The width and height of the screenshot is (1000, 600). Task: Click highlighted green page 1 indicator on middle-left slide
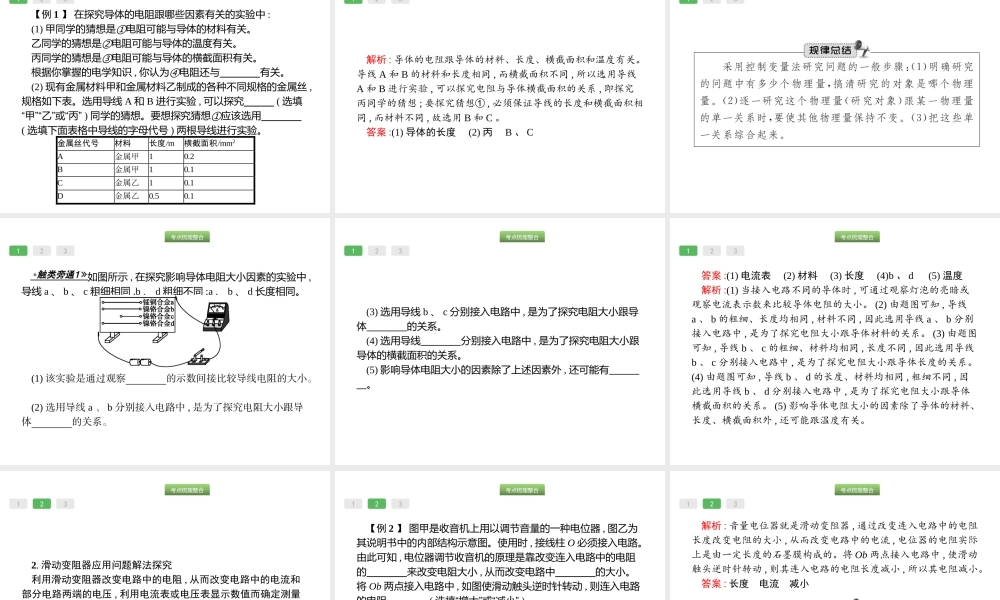coord(18,251)
